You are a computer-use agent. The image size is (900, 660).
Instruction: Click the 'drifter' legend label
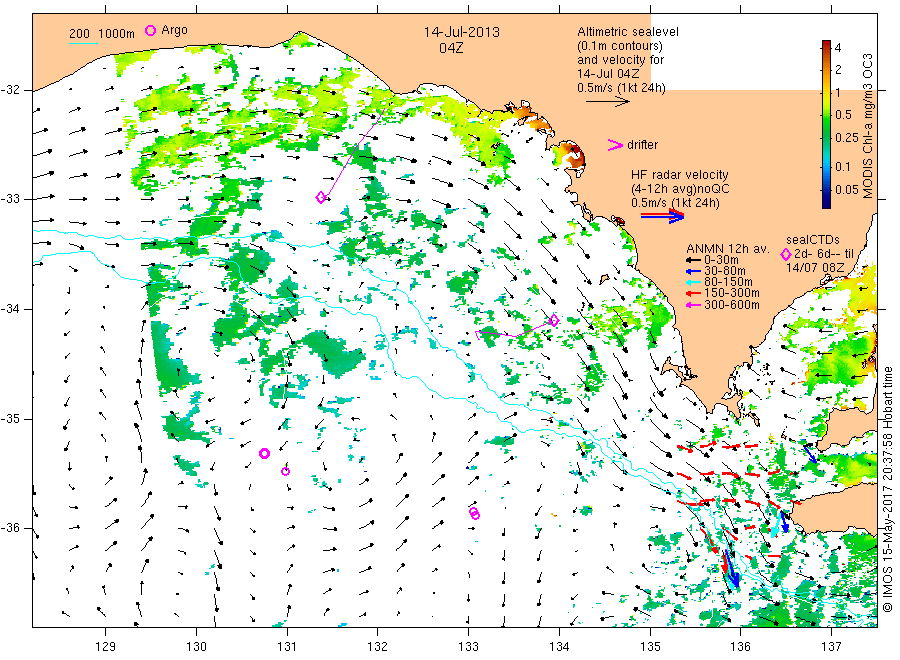click(x=642, y=145)
